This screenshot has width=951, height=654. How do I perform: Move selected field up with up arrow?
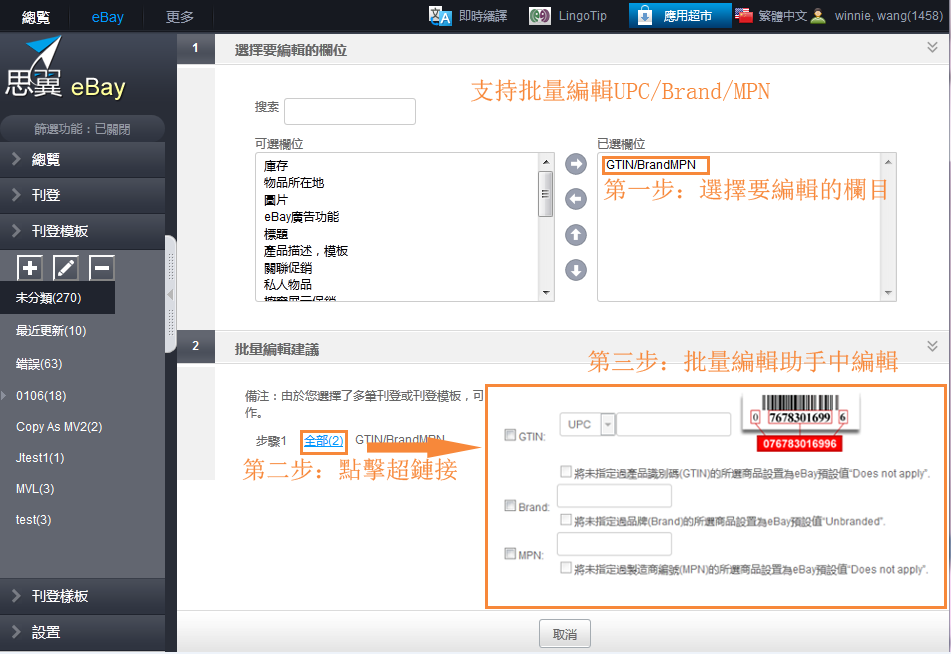point(576,235)
